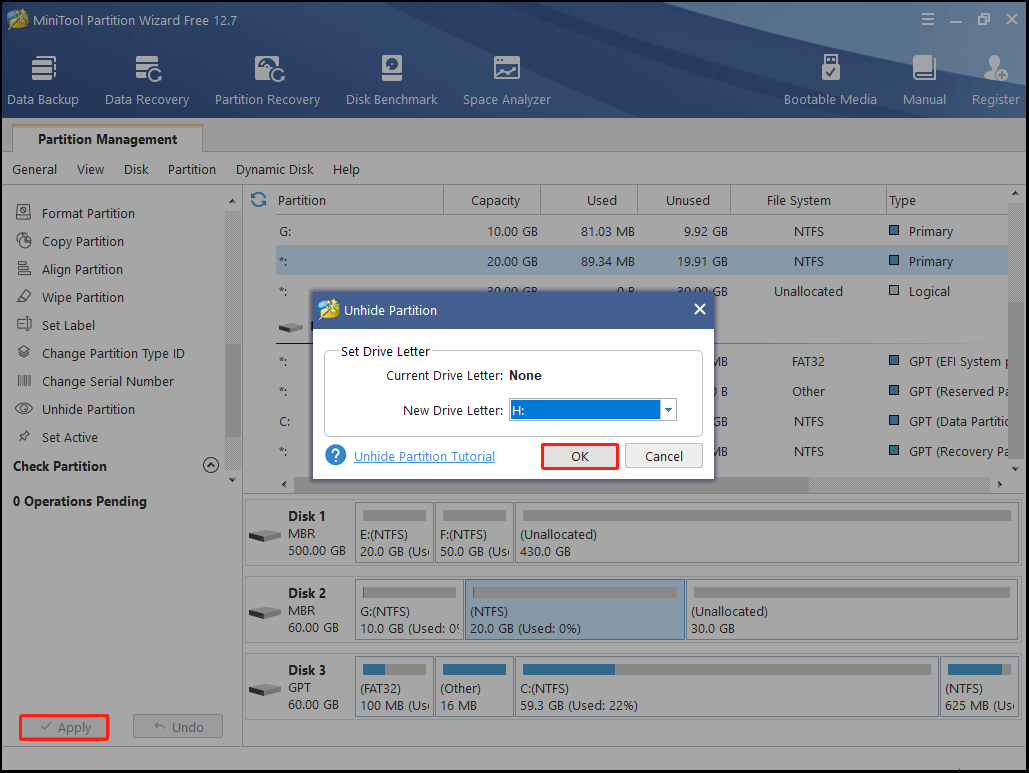Open Partition Recovery
Image resolution: width=1029 pixels, height=773 pixels.
pyautogui.click(x=267, y=80)
